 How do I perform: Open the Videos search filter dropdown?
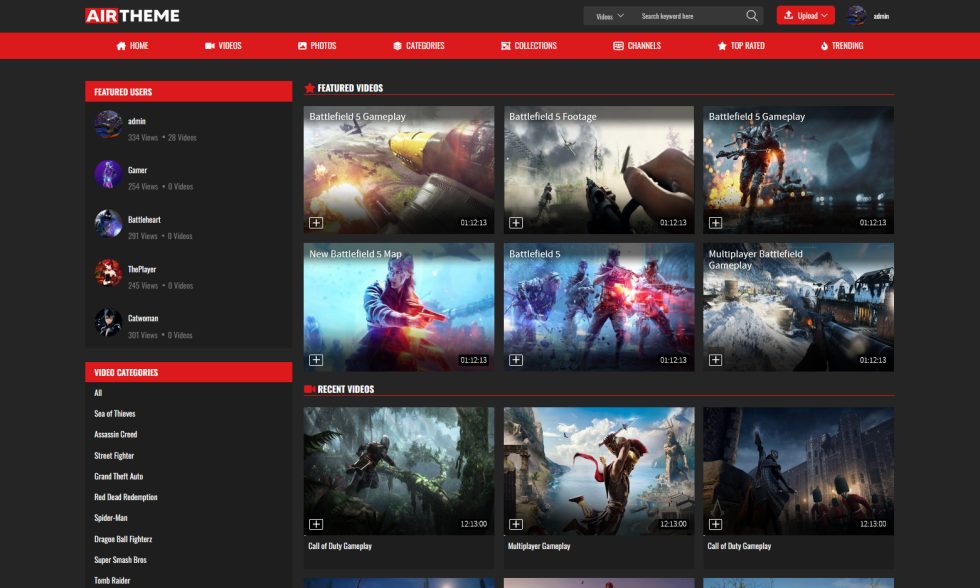[609, 16]
